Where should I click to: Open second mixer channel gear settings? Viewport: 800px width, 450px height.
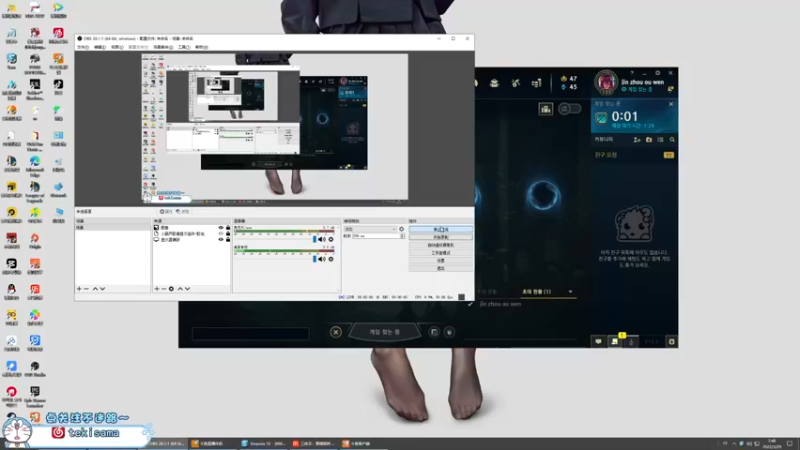[331, 259]
